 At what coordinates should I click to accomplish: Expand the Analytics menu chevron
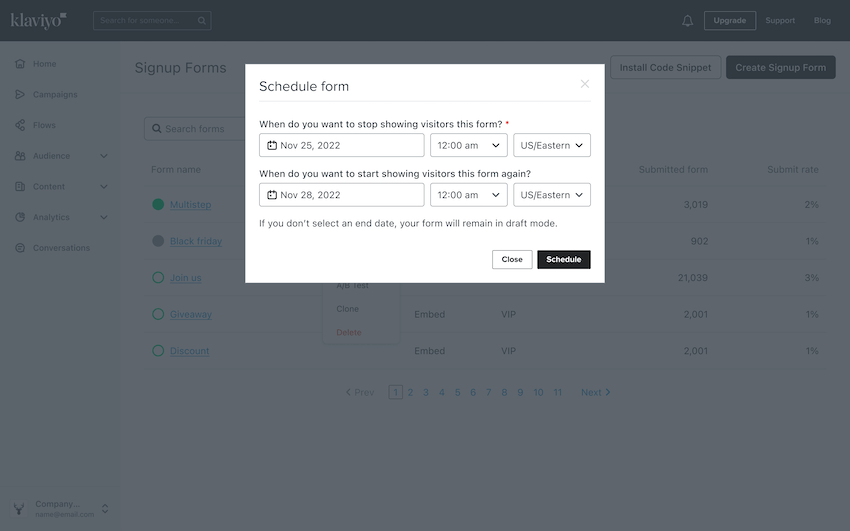[104, 217]
